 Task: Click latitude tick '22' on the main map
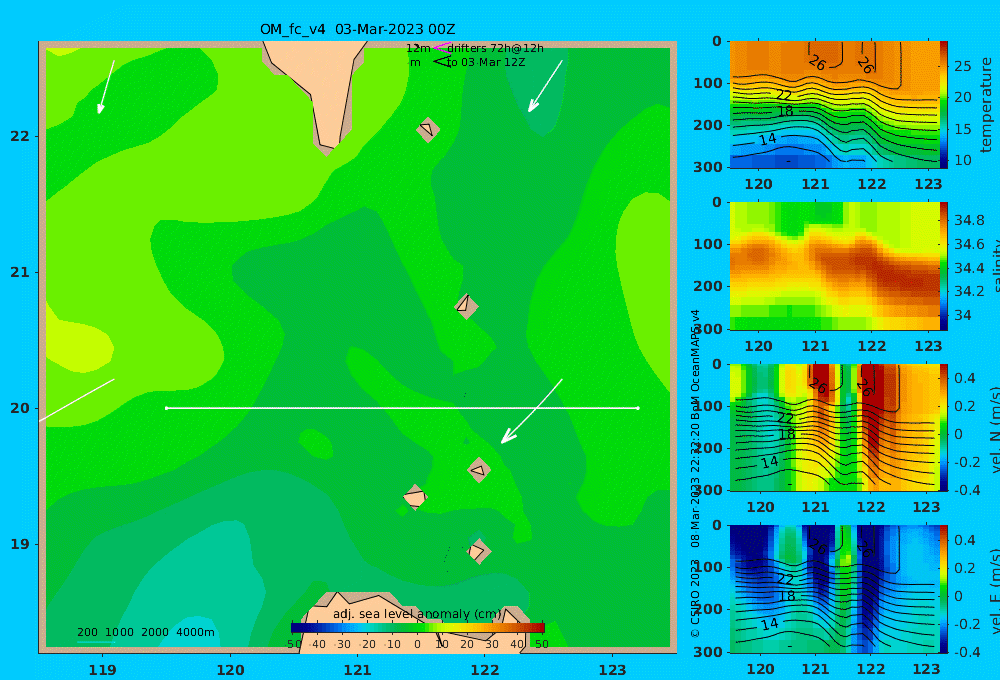tap(20, 136)
